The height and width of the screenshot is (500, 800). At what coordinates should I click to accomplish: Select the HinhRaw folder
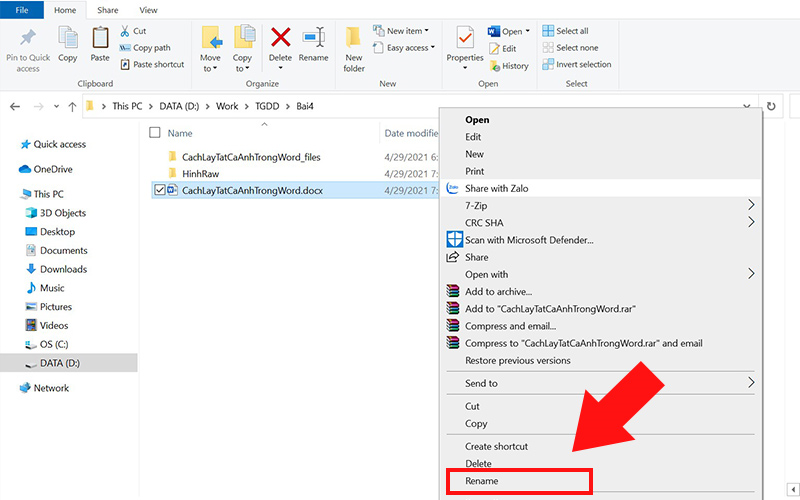click(201, 173)
